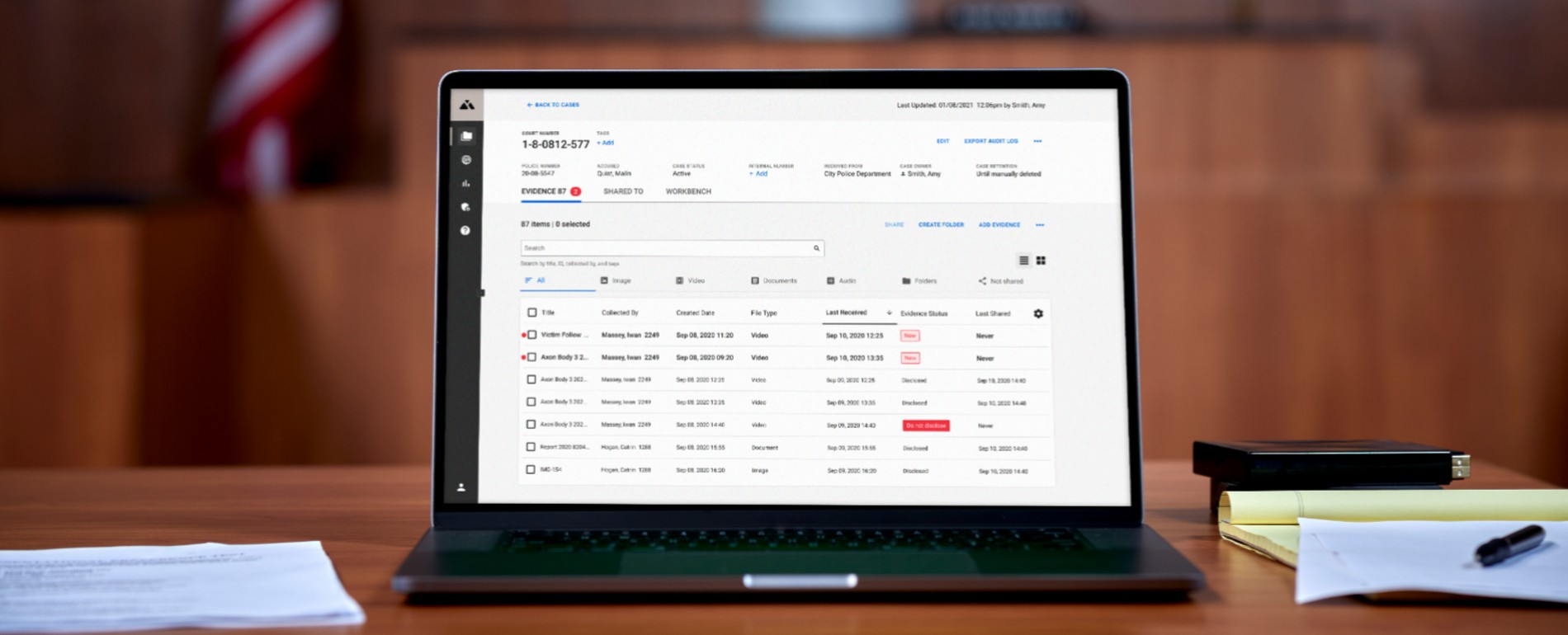Click the user profile icon in sidebar
1568x635 pixels.
tap(461, 487)
